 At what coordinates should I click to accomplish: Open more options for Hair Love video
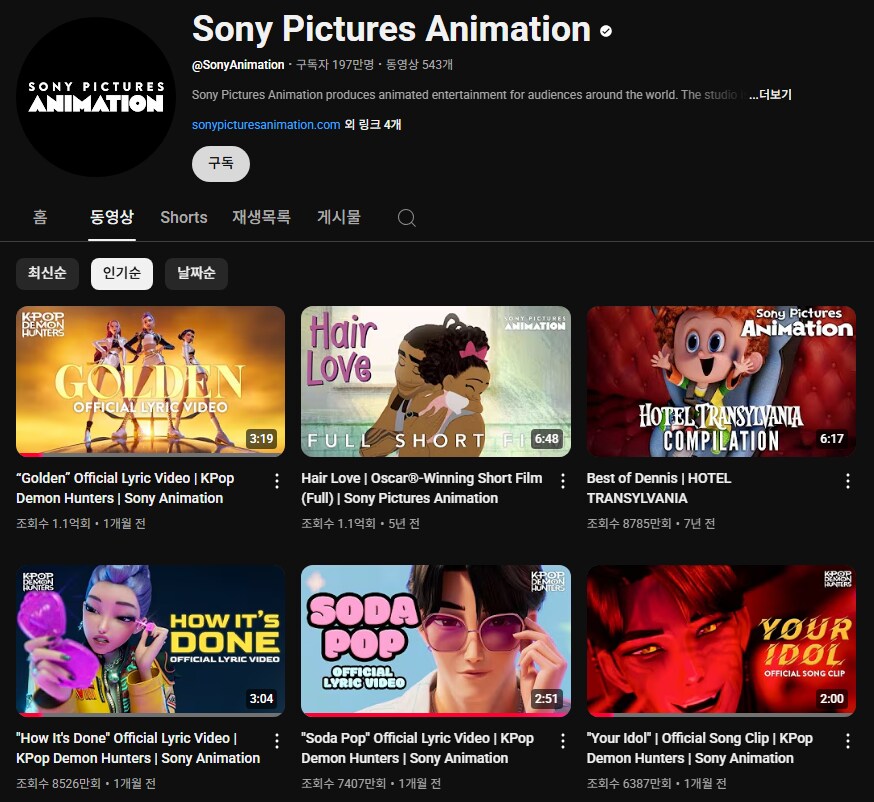562,481
